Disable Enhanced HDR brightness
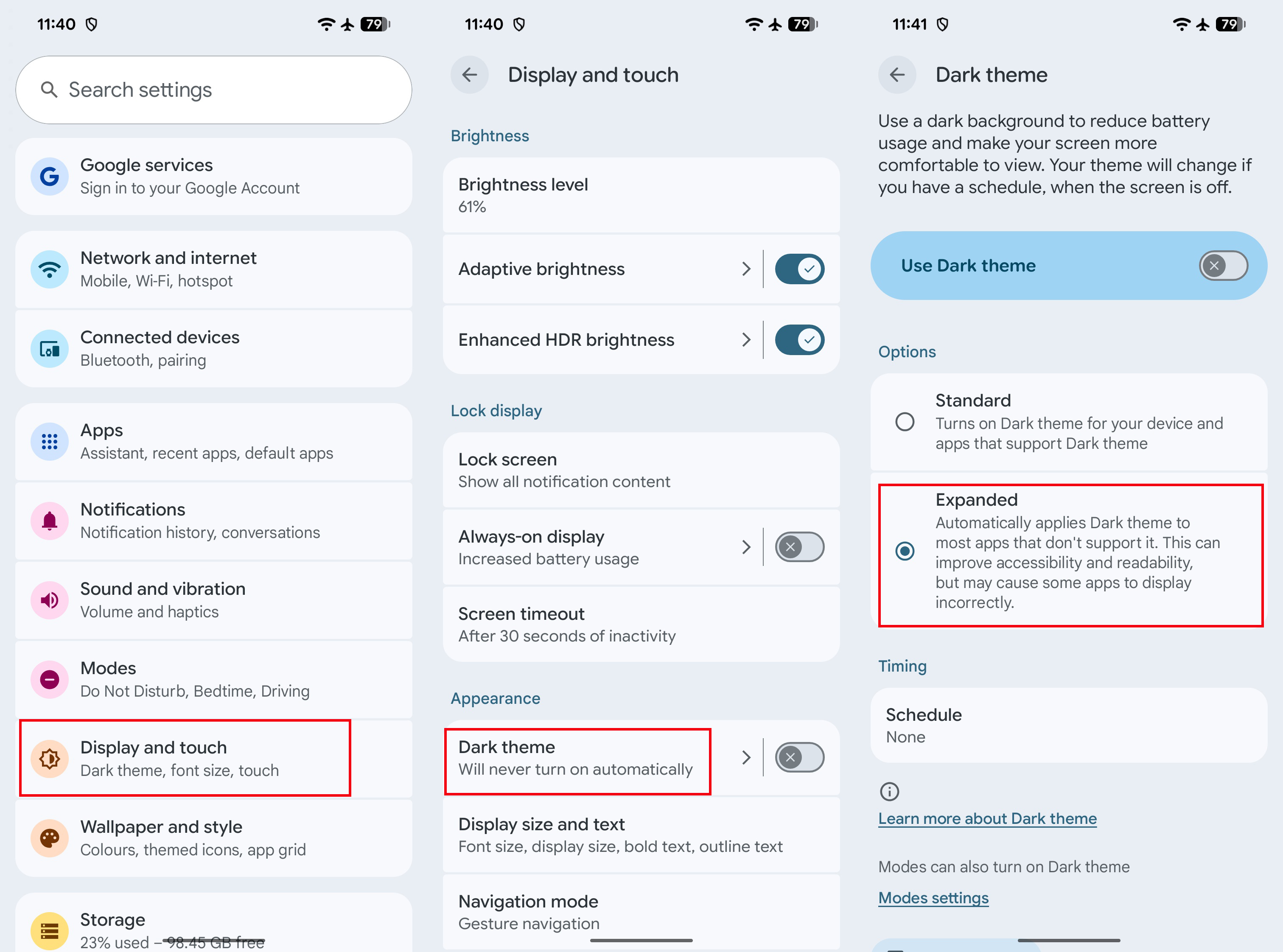1283x952 pixels. coord(800,339)
